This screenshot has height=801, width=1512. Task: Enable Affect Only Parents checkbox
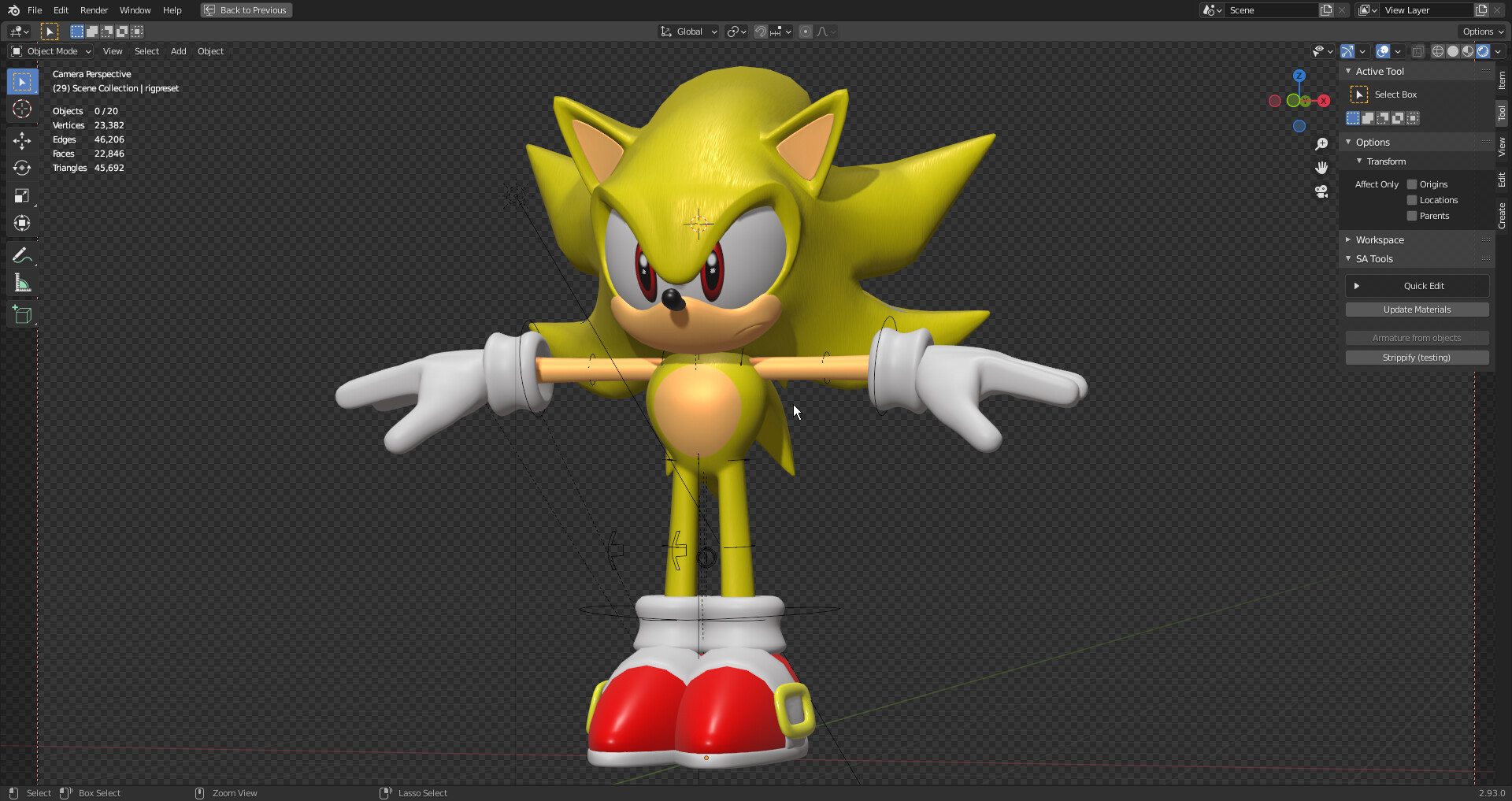point(1412,216)
